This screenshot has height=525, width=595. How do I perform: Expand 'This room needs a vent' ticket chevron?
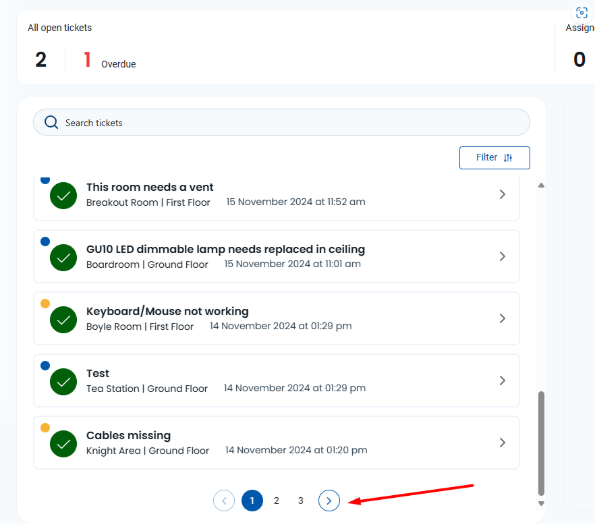[x=502, y=194]
